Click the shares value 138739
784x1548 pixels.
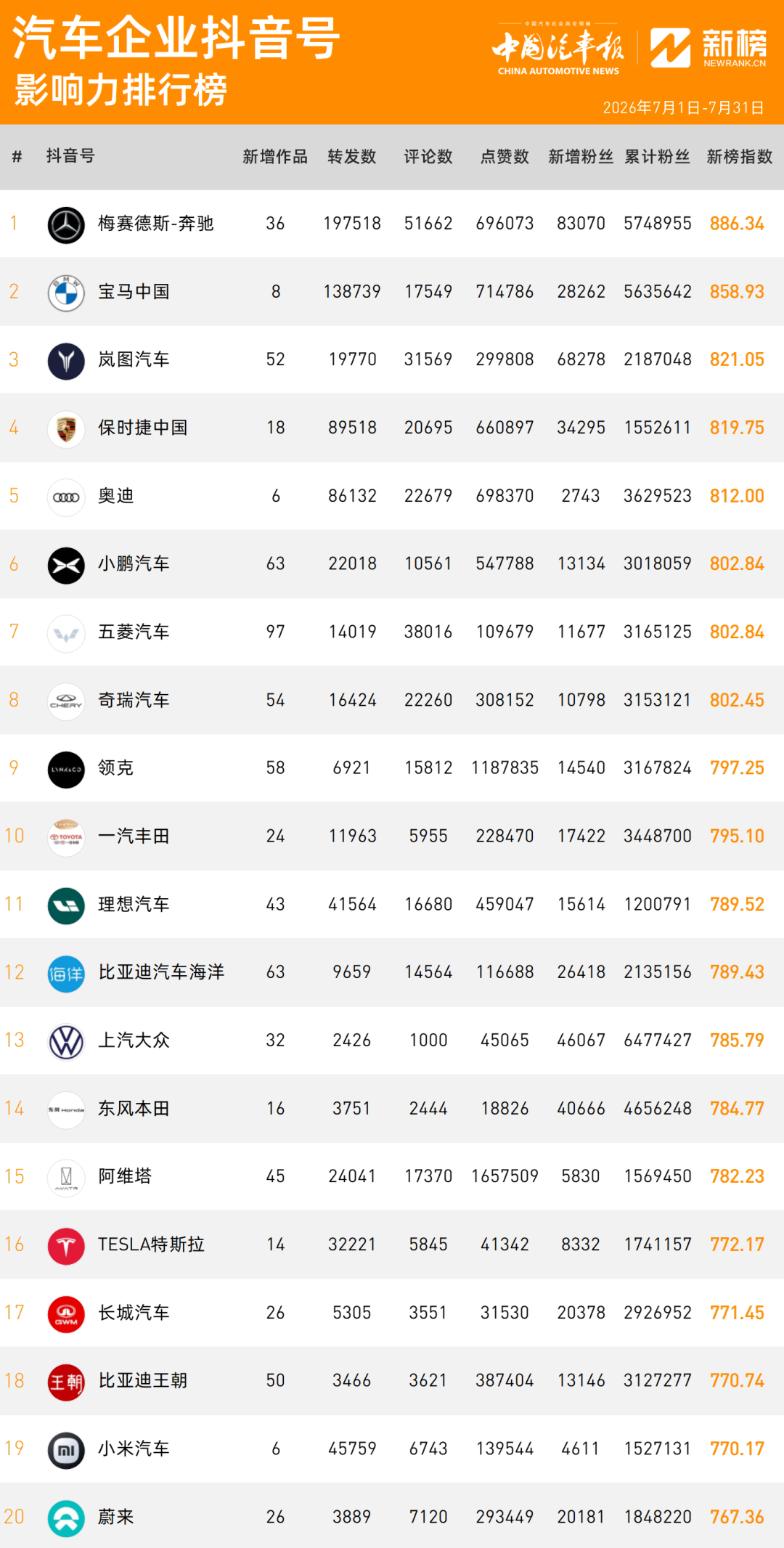click(352, 292)
